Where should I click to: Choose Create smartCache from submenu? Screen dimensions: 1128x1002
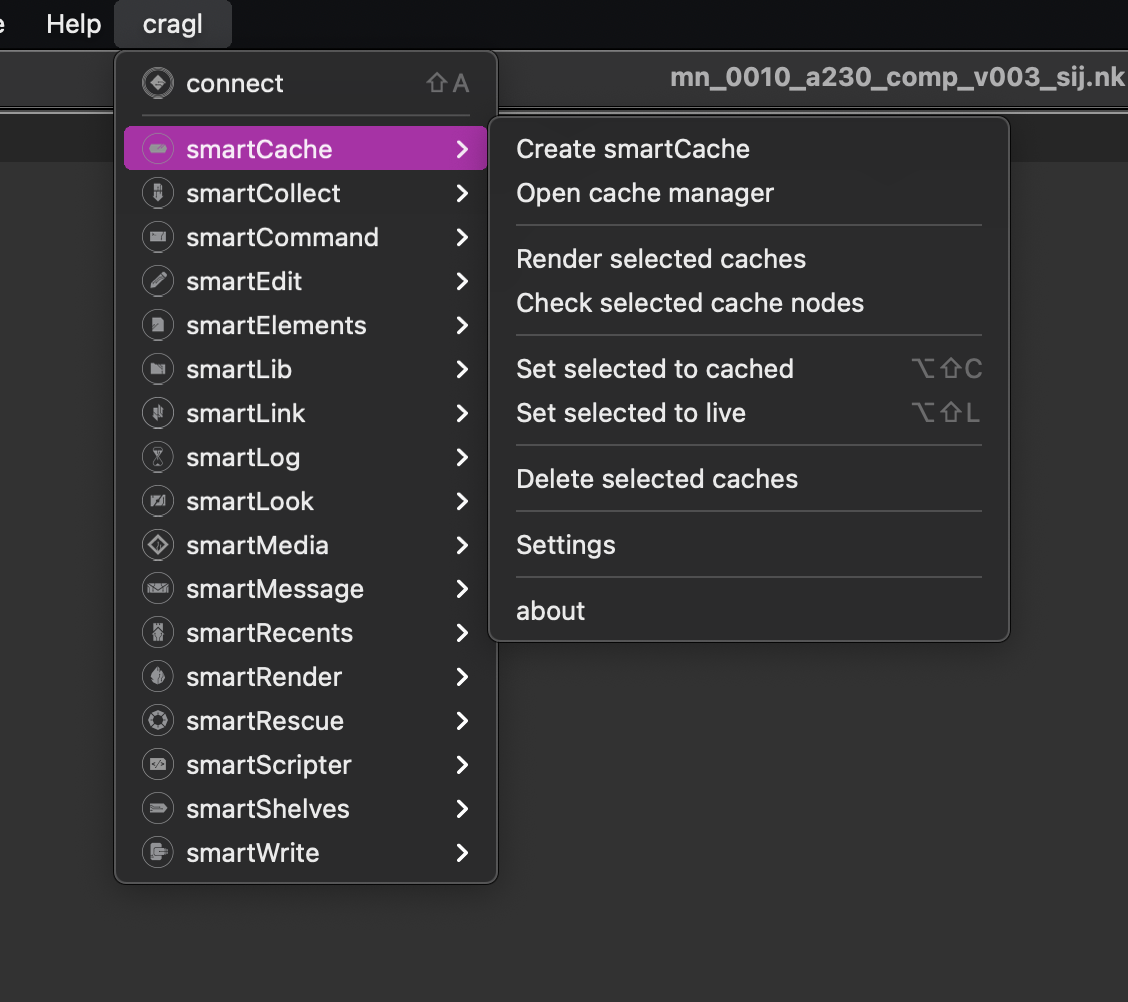(632, 149)
